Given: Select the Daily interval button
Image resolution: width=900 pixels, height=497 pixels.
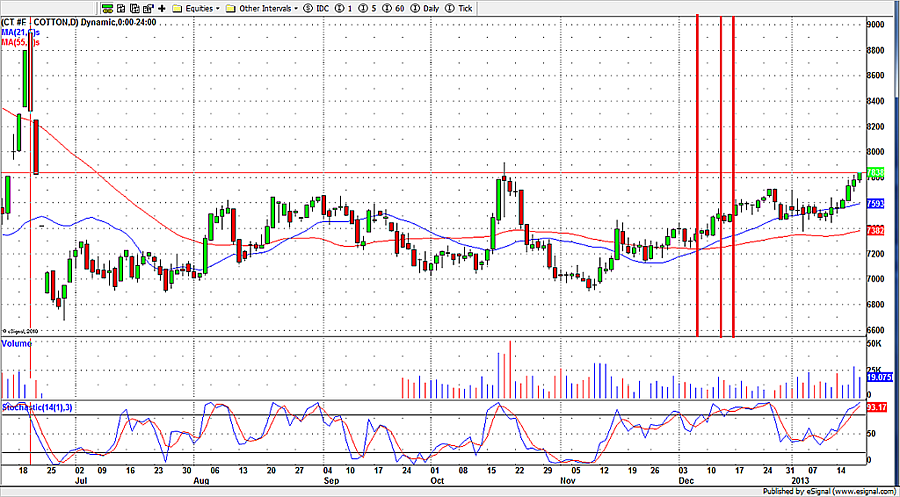Looking at the screenshot, I should 428,7.
